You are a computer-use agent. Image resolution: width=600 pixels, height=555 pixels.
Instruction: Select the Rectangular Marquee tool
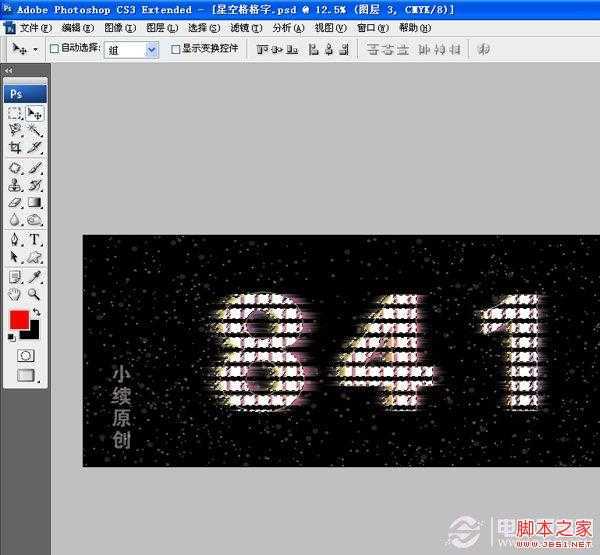coord(15,113)
